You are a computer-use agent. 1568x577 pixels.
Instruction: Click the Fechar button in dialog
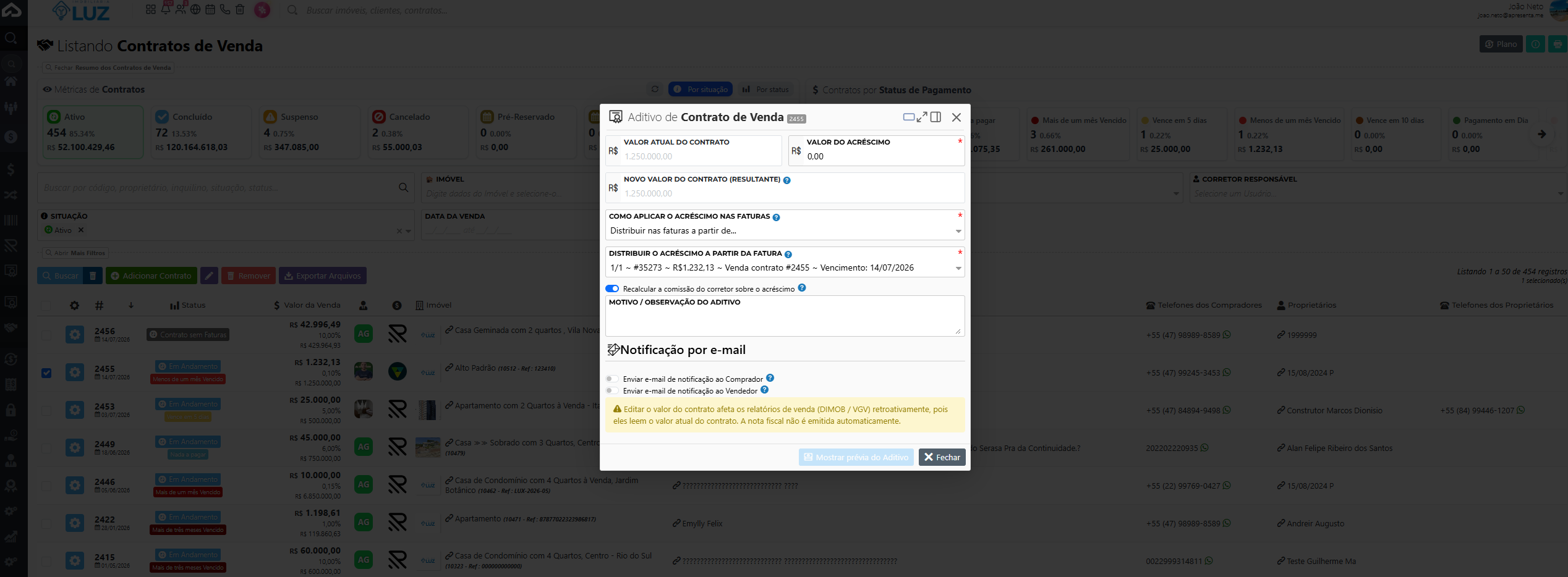click(942, 457)
